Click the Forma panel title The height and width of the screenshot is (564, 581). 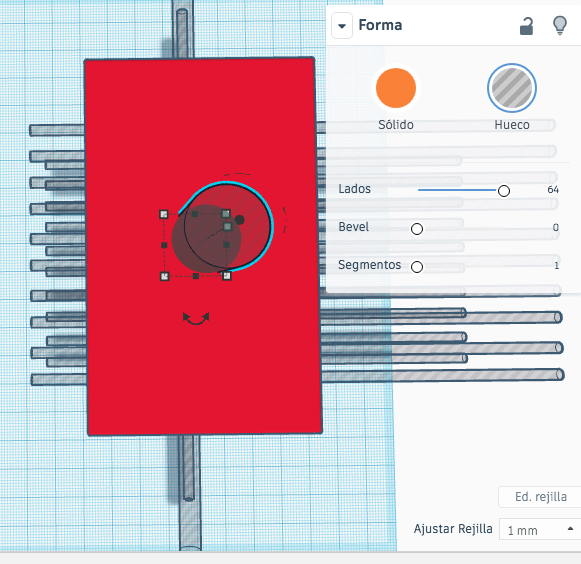pyautogui.click(x=380, y=25)
